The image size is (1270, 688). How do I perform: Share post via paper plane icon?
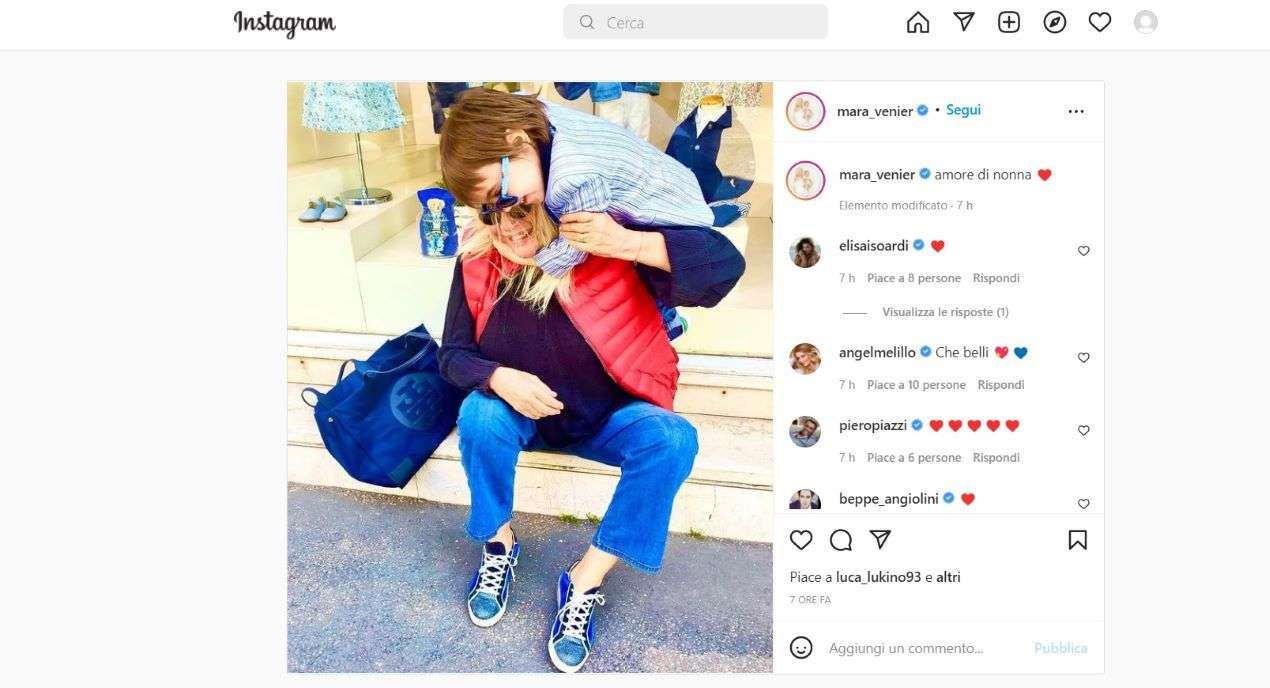[x=880, y=540]
